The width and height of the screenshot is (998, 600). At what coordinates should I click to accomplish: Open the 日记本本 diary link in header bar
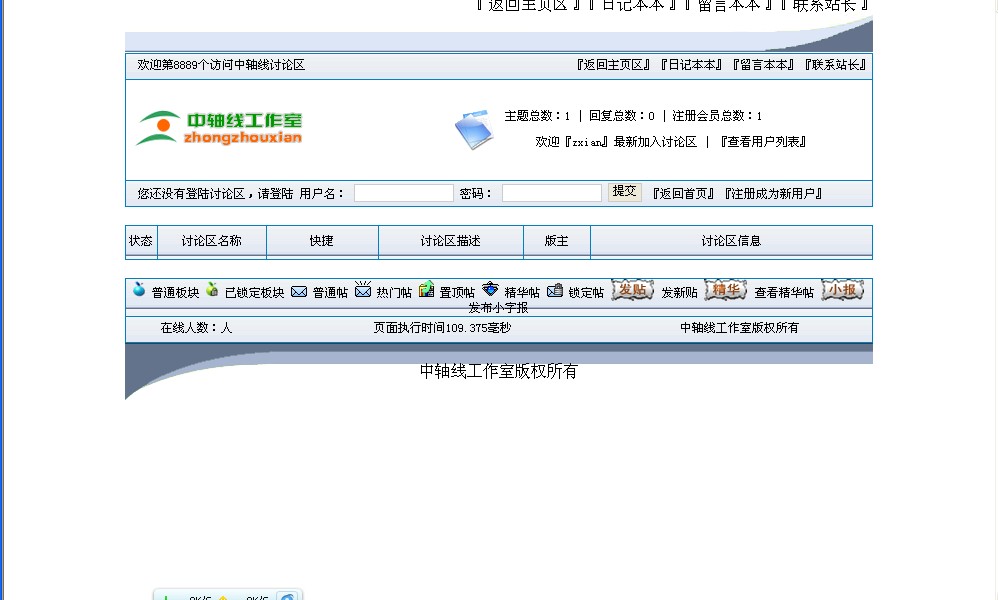tap(691, 65)
